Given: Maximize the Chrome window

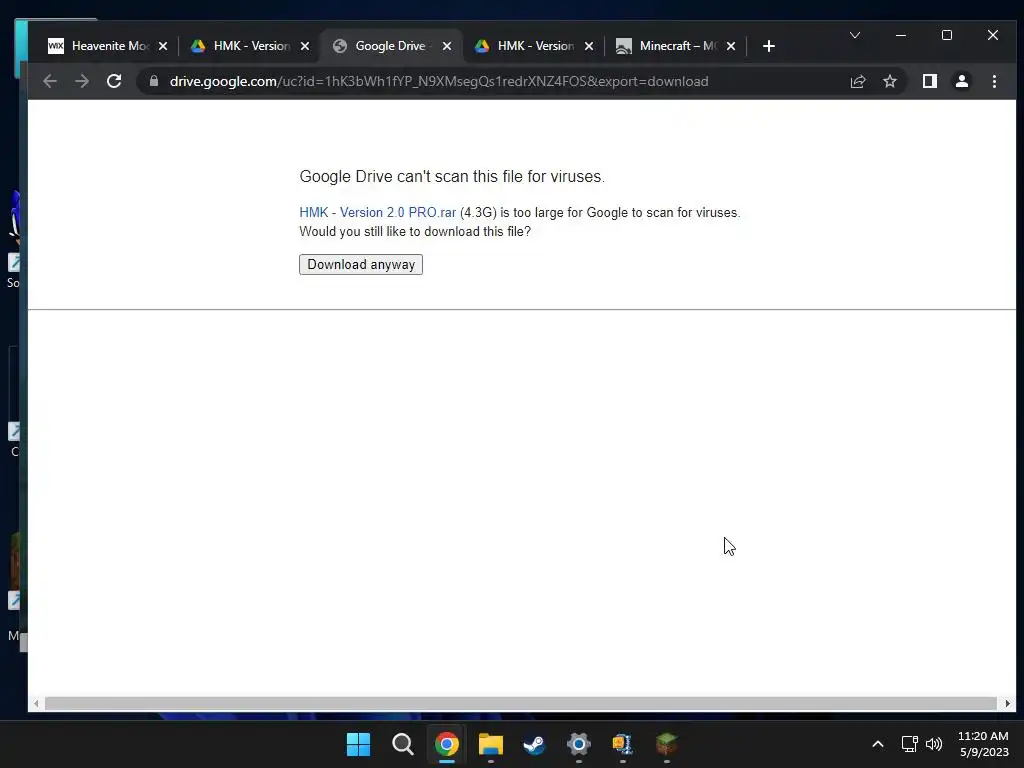Looking at the screenshot, I should [947, 35].
